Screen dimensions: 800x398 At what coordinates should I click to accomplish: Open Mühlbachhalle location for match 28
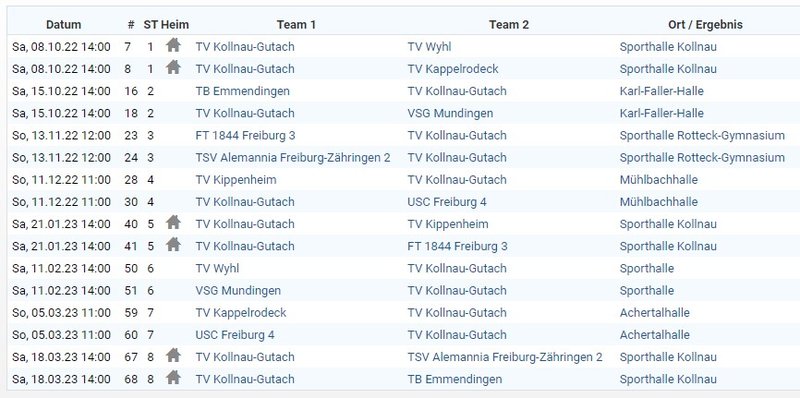[658, 180]
